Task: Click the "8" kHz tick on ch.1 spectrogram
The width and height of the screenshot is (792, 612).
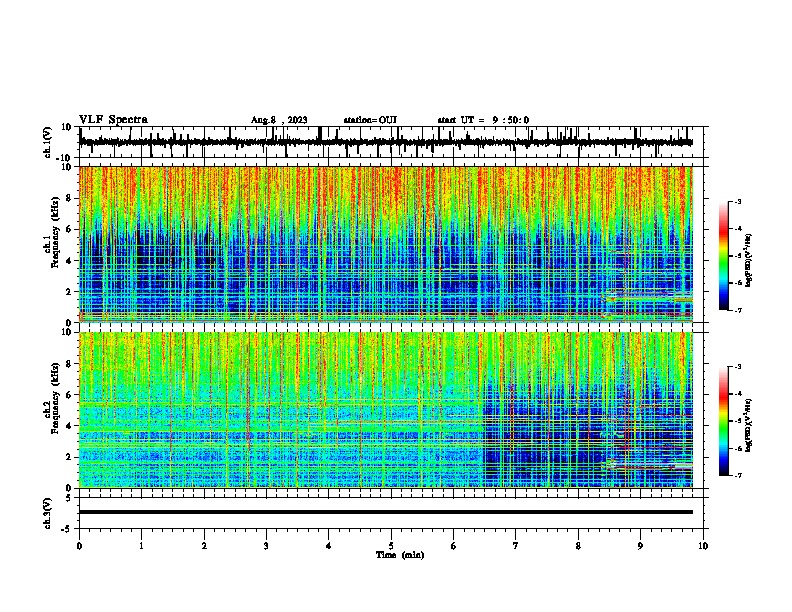Action: [70, 198]
